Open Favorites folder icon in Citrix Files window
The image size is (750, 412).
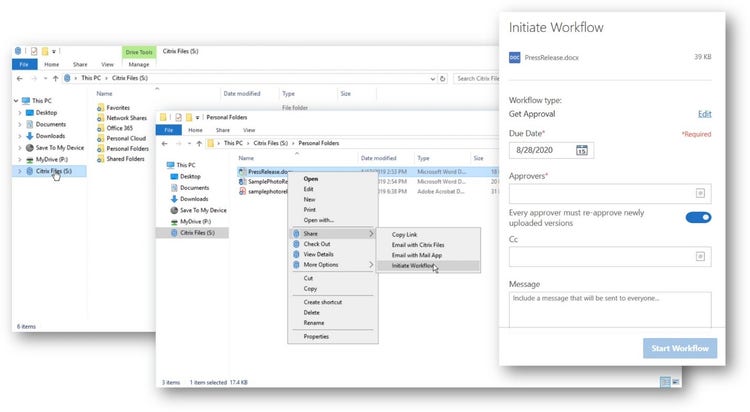[x=100, y=108]
